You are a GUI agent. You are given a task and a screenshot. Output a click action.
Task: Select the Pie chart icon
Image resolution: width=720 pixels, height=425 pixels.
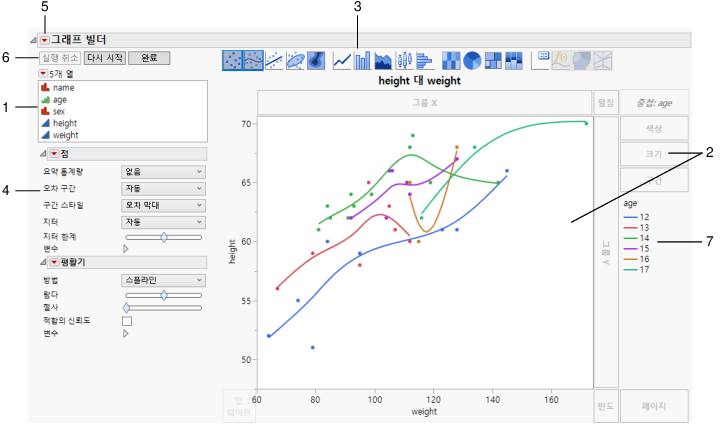[472, 60]
